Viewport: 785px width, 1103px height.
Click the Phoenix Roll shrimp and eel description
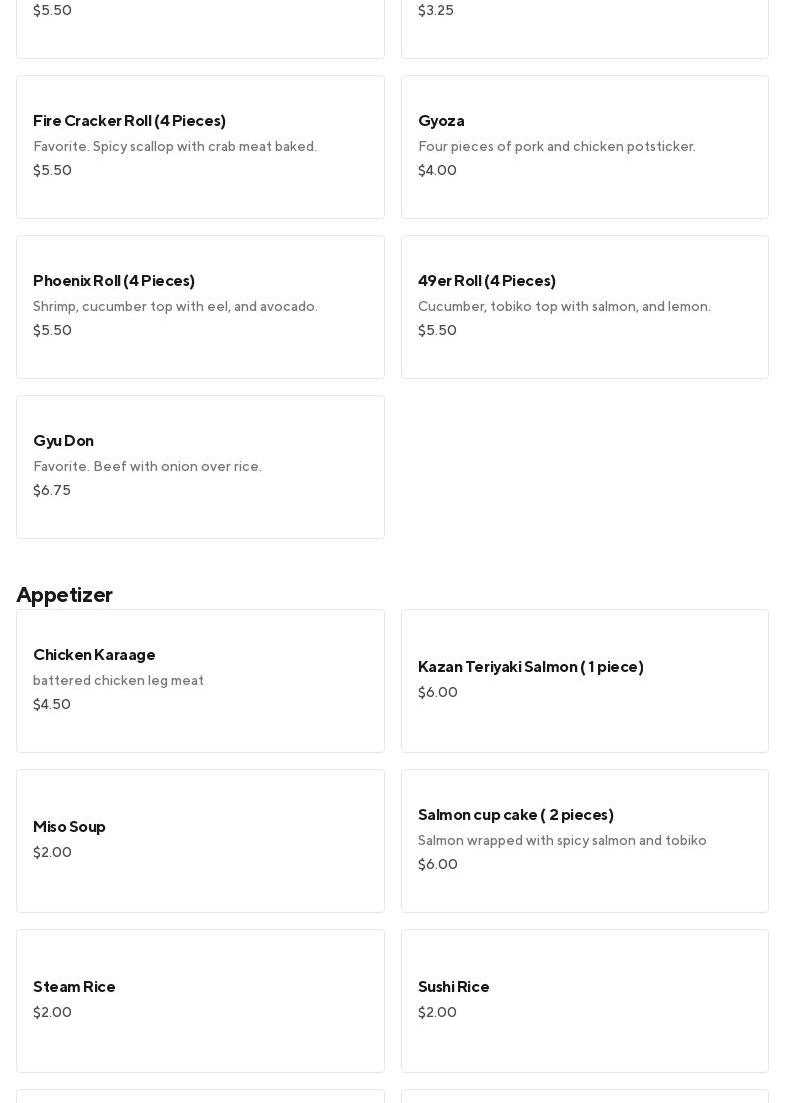tap(175, 307)
